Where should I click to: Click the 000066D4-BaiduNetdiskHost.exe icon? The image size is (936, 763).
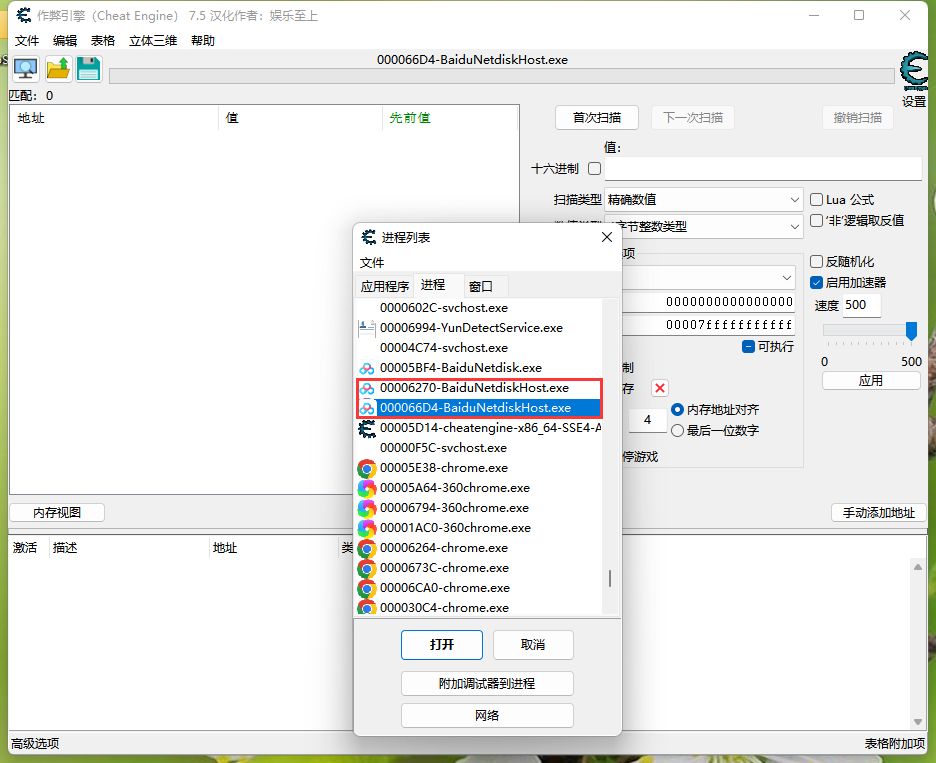(x=367, y=408)
